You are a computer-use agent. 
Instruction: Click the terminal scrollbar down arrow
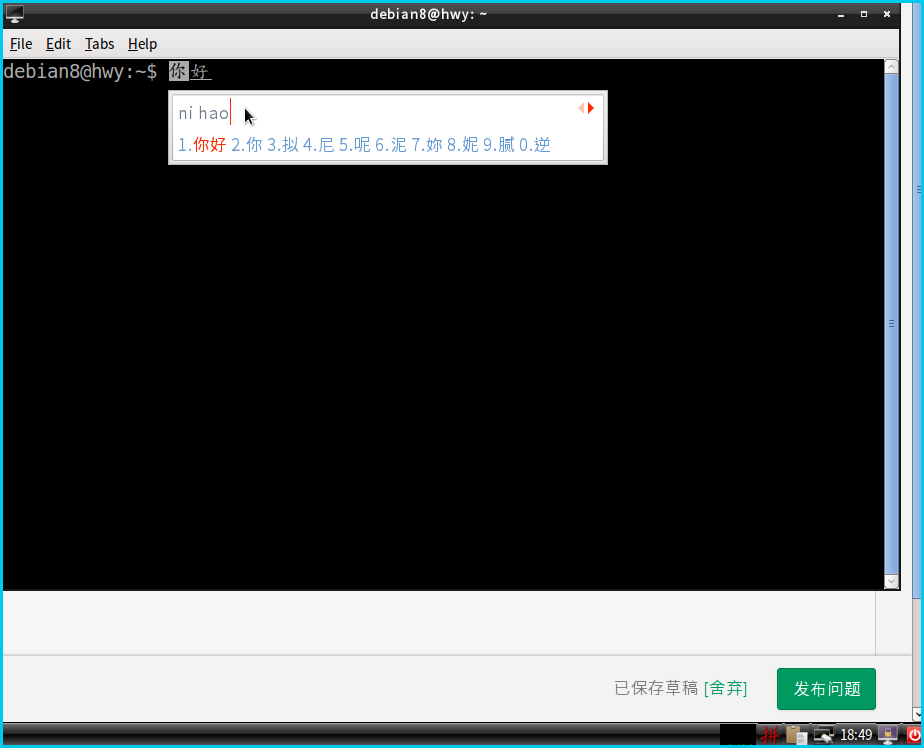click(892, 582)
